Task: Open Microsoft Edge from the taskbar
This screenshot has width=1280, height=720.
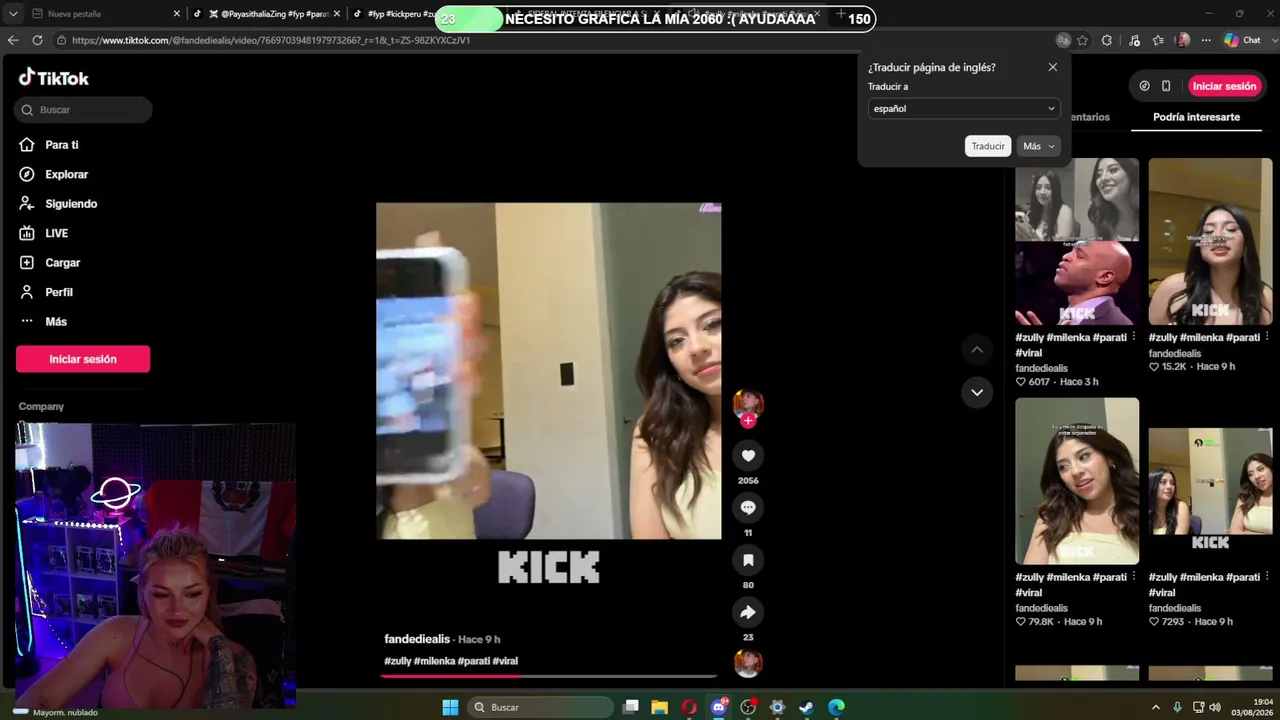Action: click(x=836, y=707)
